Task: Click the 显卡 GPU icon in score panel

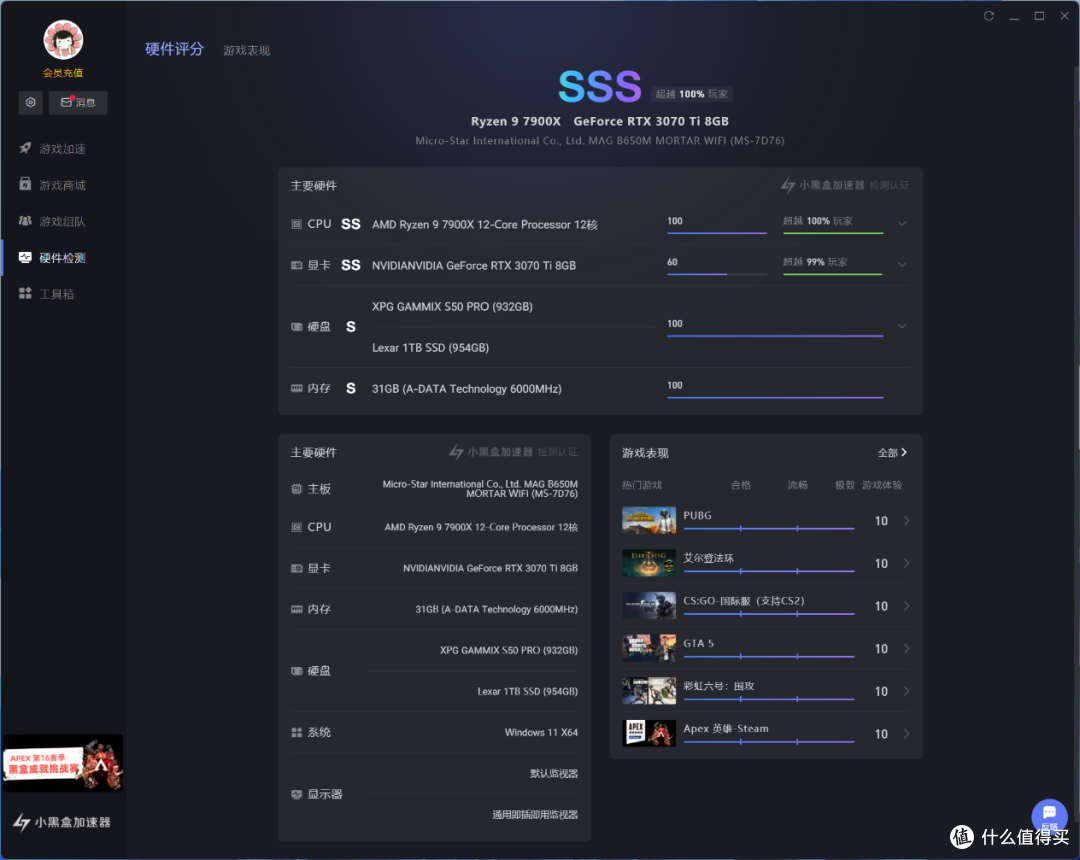Action: (x=297, y=266)
